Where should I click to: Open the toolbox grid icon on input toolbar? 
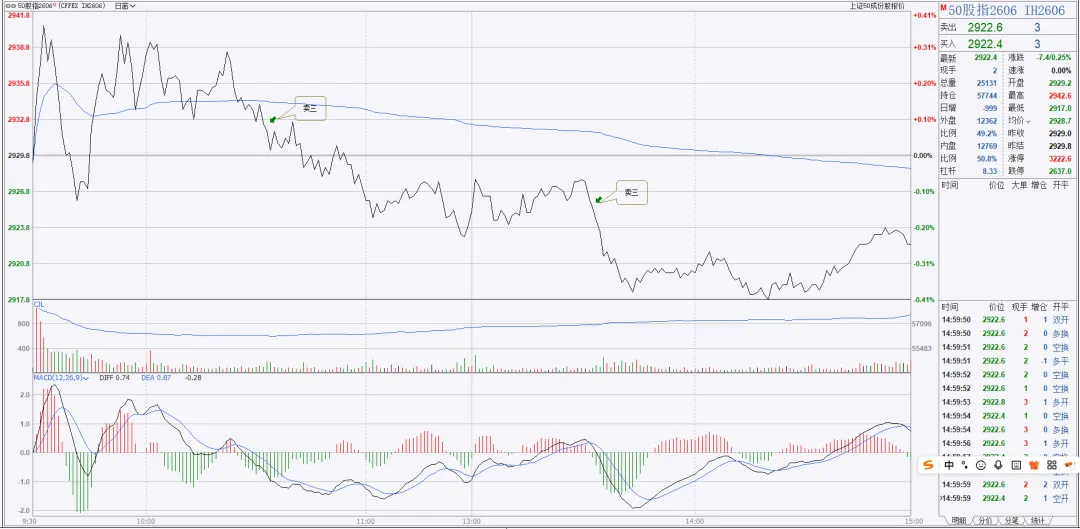point(1051,466)
